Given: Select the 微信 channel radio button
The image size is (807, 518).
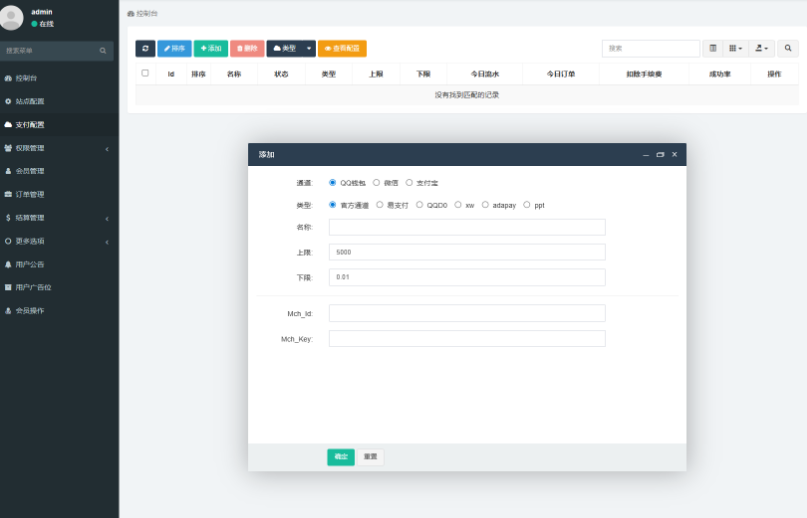Looking at the screenshot, I should tap(377, 183).
